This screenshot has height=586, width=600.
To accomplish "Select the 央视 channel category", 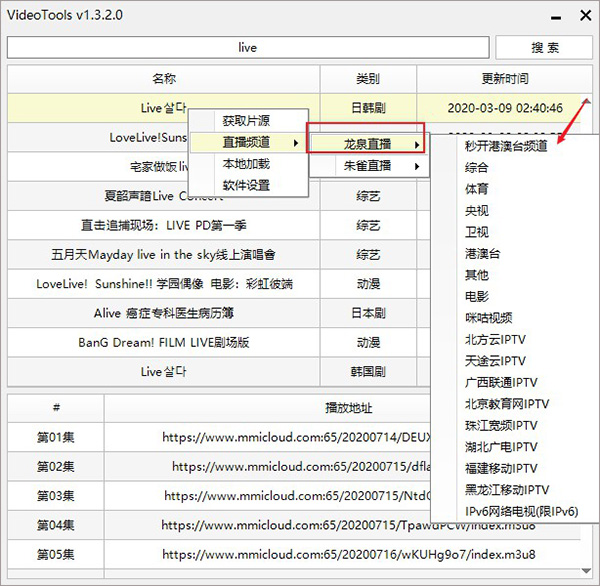I will (477, 210).
